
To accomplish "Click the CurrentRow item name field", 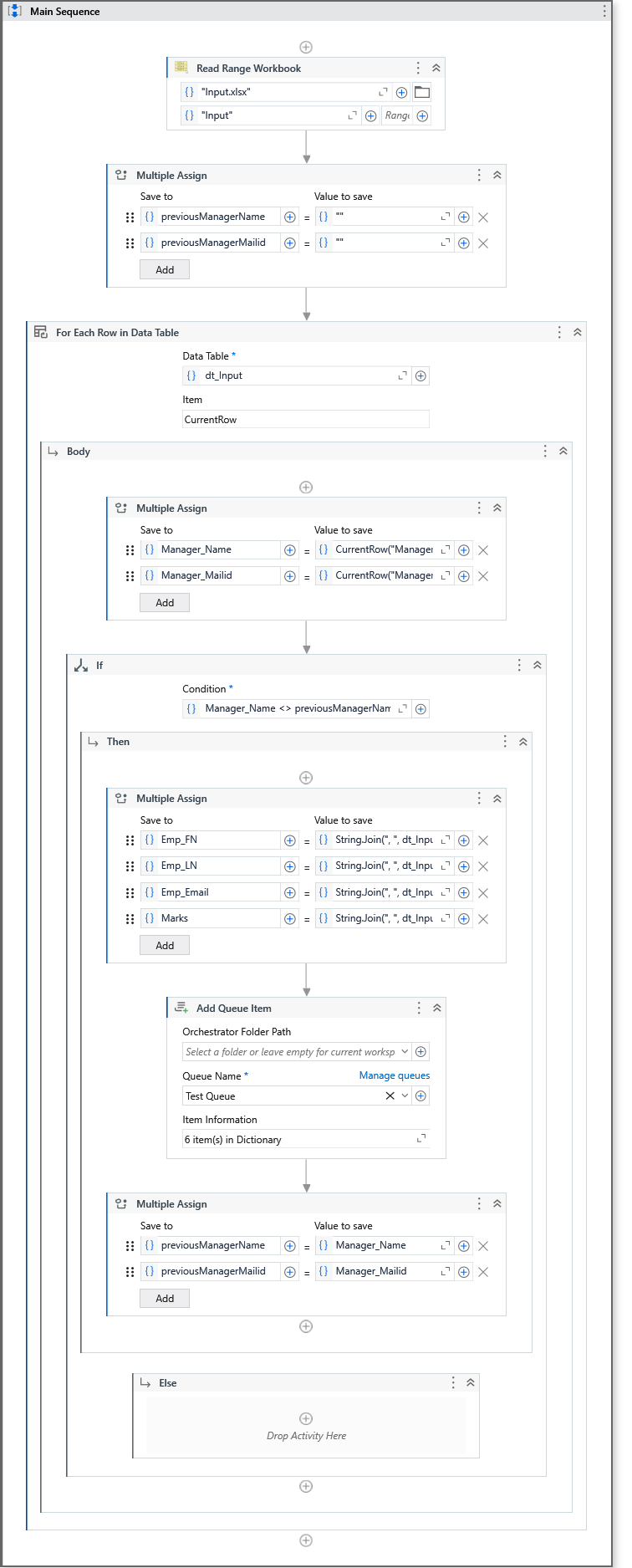I will pyautogui.click(x=305, y=420).
